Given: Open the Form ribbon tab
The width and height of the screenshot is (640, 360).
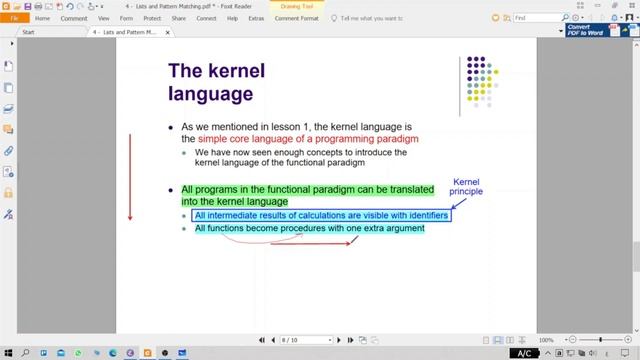Looking at the screenshot, I should 126,18.
